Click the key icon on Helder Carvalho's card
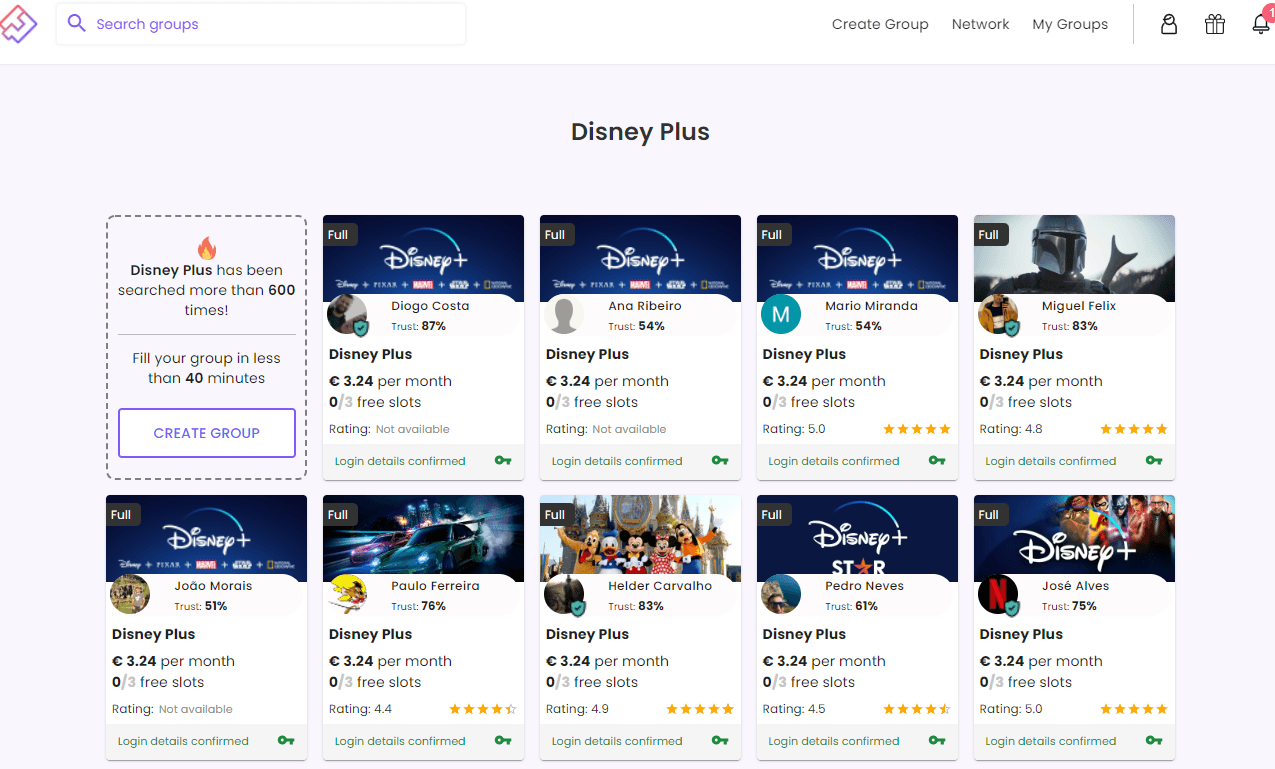This screenshot has height=769, width=1275. (x=720, y=741)
